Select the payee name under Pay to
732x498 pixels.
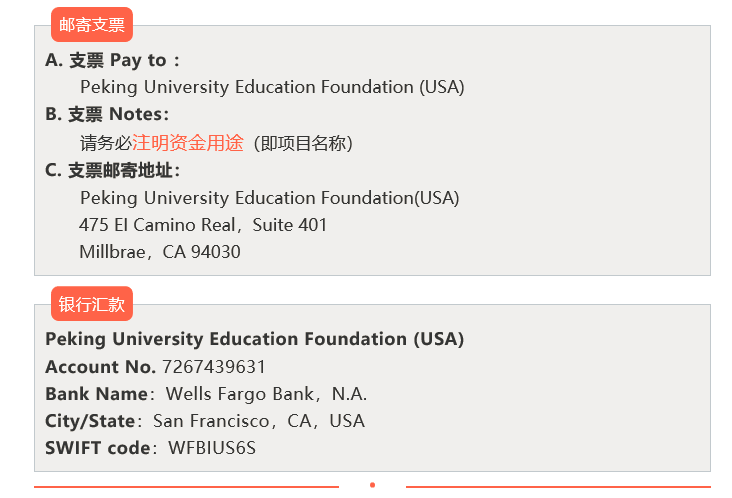point(272,87)
